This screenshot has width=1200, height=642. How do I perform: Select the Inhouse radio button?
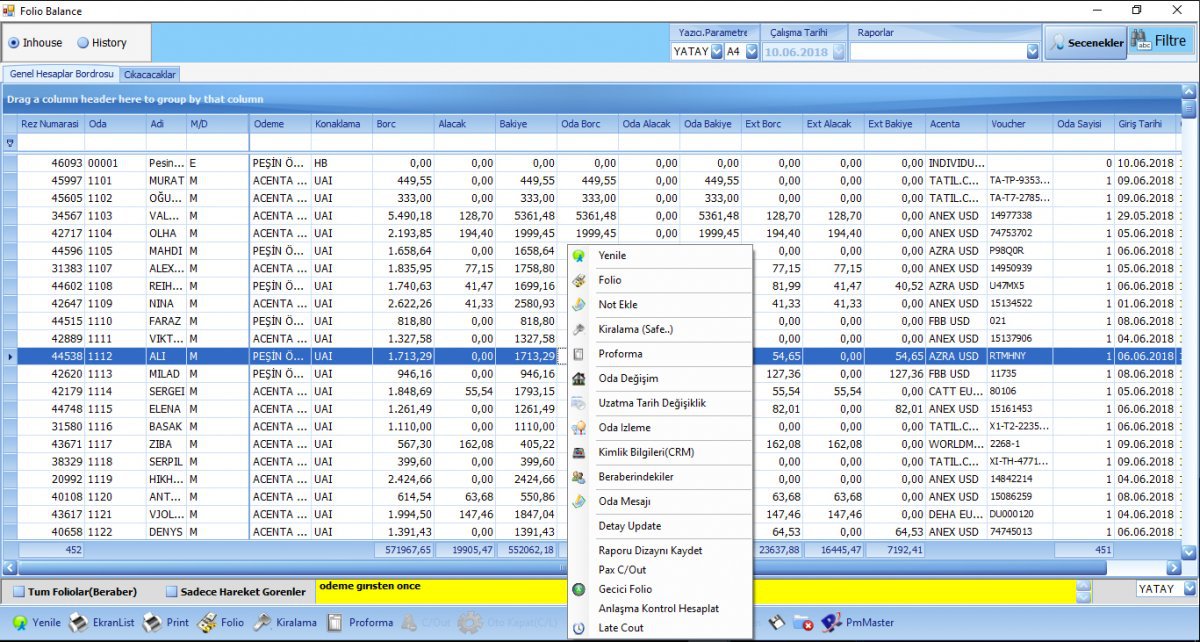[x=14, y=43]
